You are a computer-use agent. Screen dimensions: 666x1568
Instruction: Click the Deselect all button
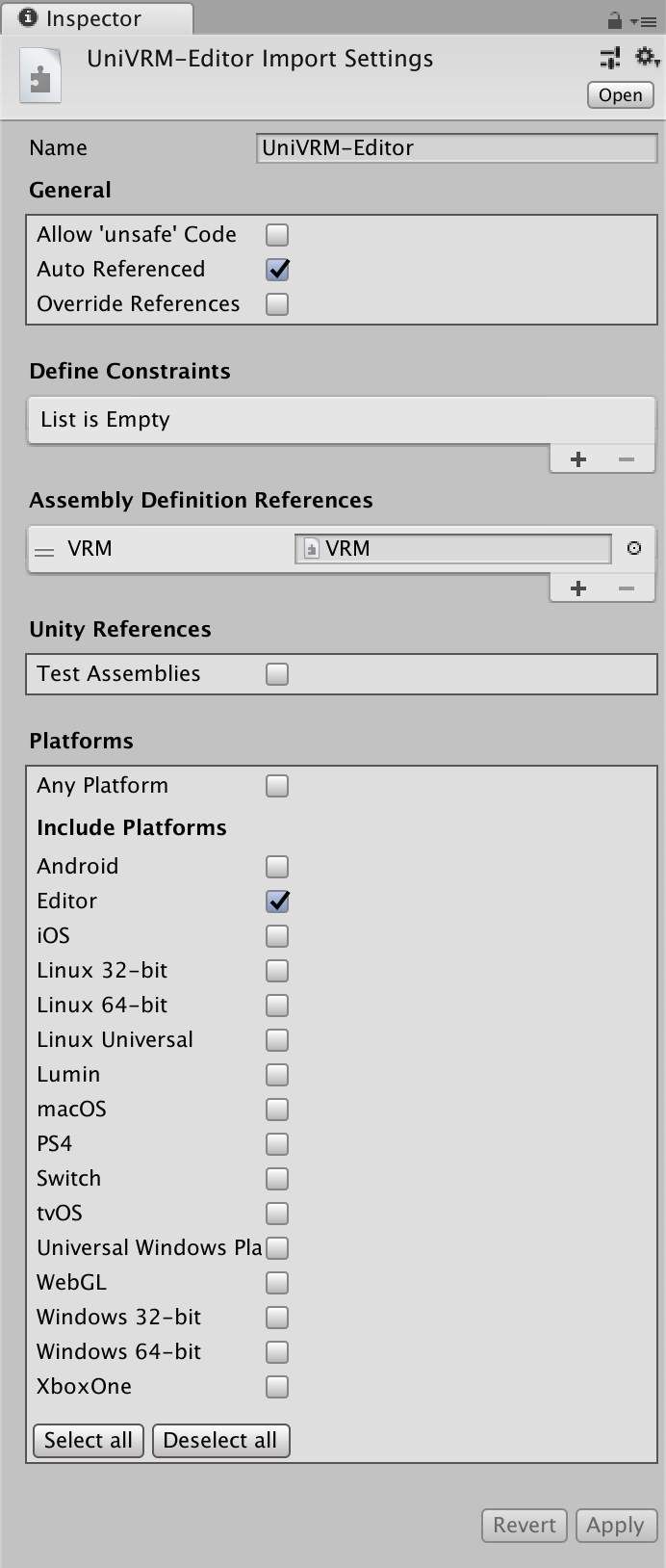[220, 1440]
